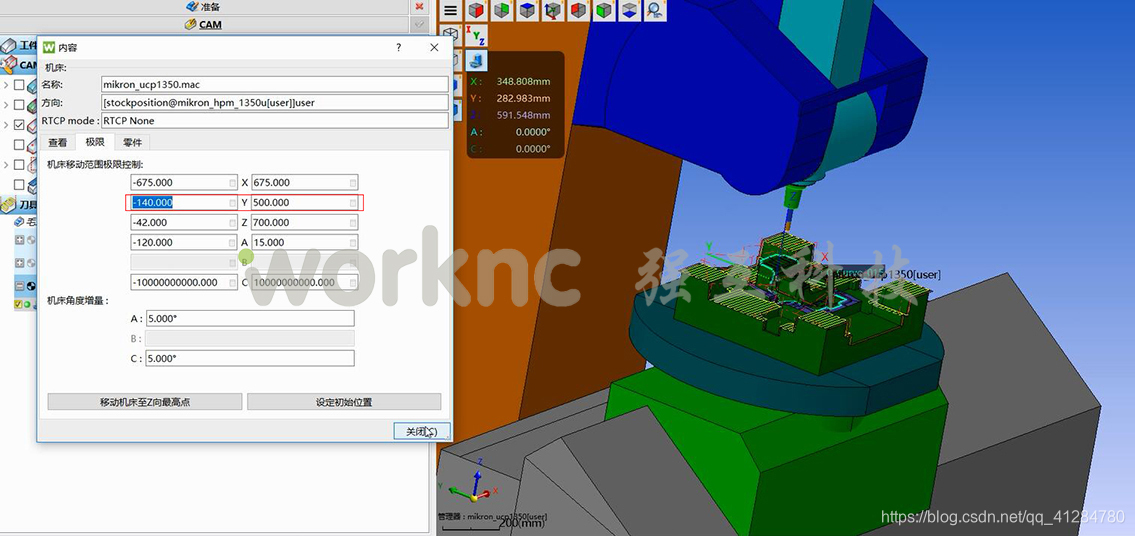Toggle the yellow checked box in tool list

[17, 304]
